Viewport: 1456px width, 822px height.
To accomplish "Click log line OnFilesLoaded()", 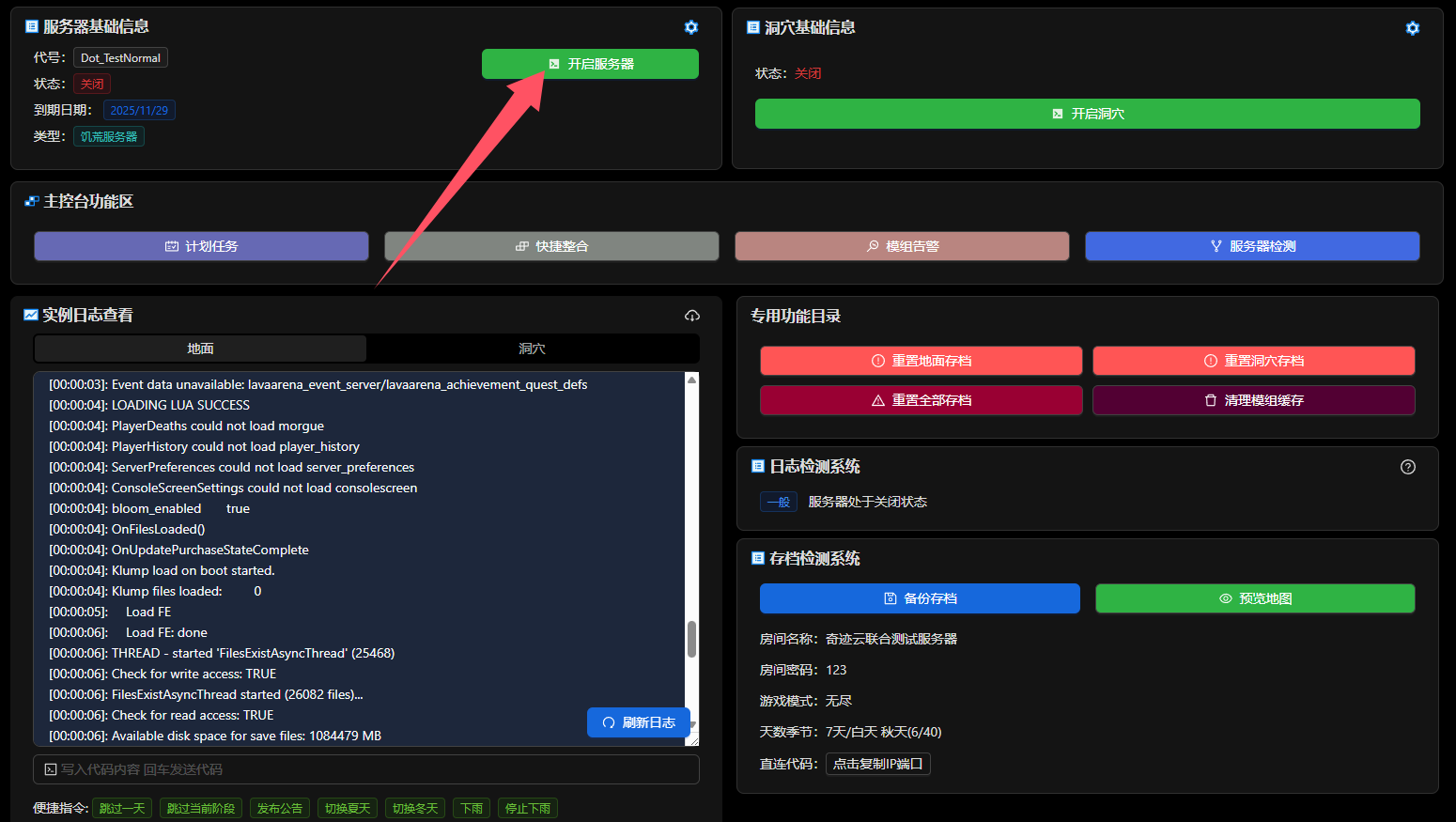I will pyautogui.click(x=127, y=529).
